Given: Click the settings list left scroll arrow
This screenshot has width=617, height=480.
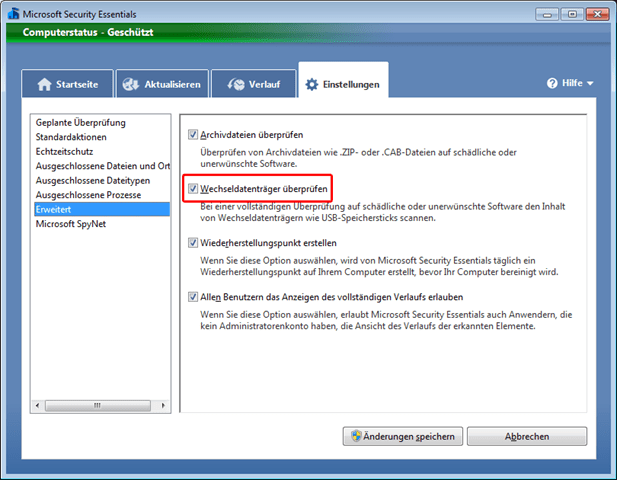Looking at the screenshot, I should pyautogui.click(x=37, y=405).
